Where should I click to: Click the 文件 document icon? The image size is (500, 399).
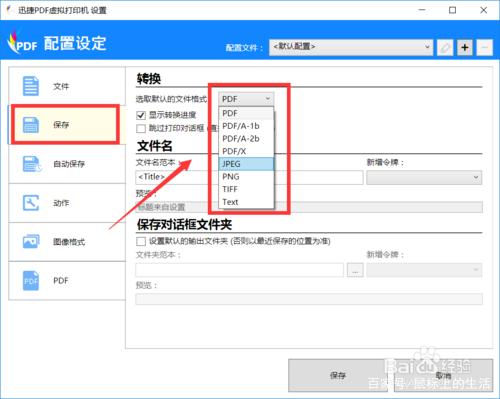(31, 86)
